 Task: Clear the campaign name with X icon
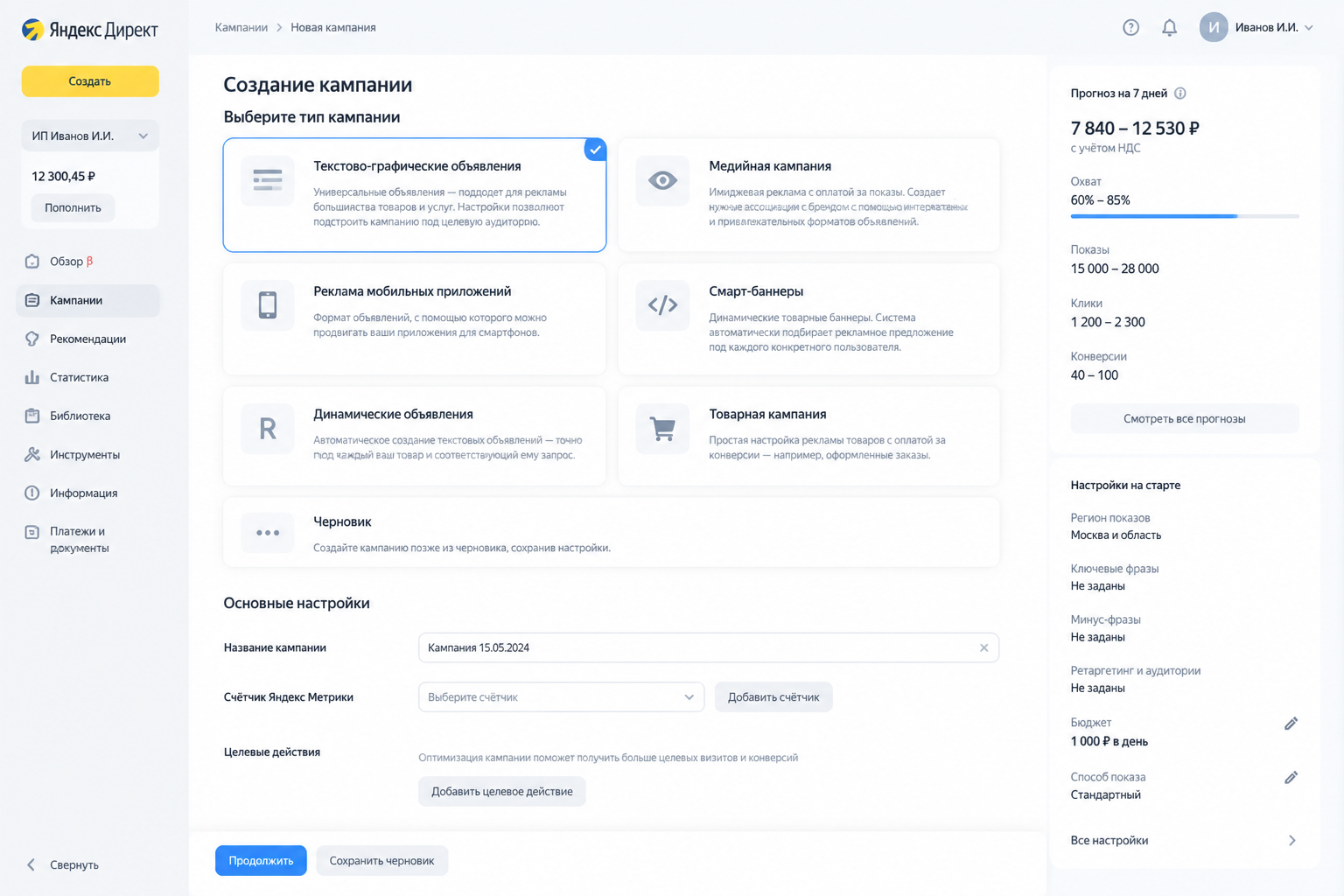tap(983, 647)
